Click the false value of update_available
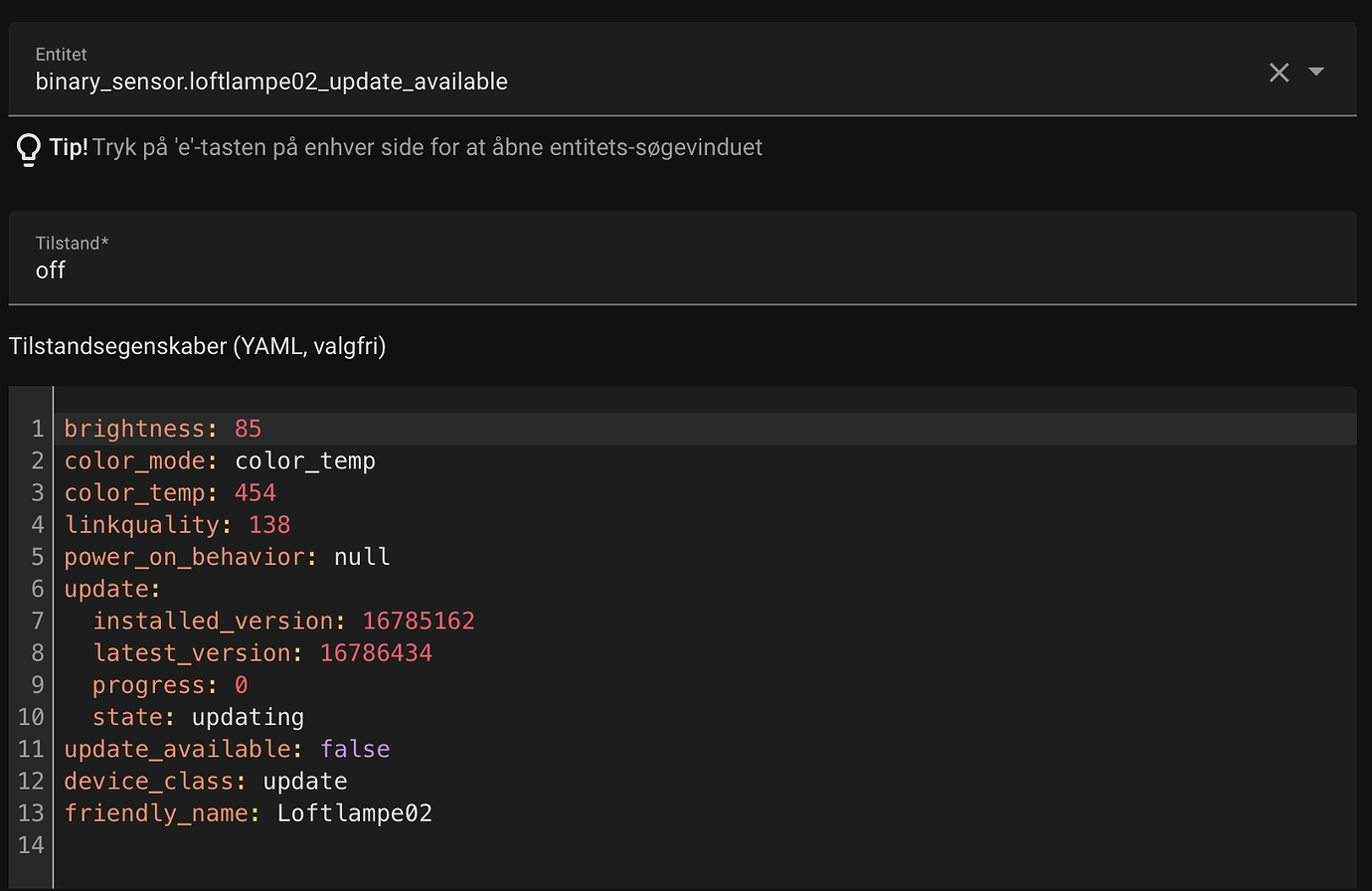The height and width of the screenshot is (891, 1372). point(355,749)
